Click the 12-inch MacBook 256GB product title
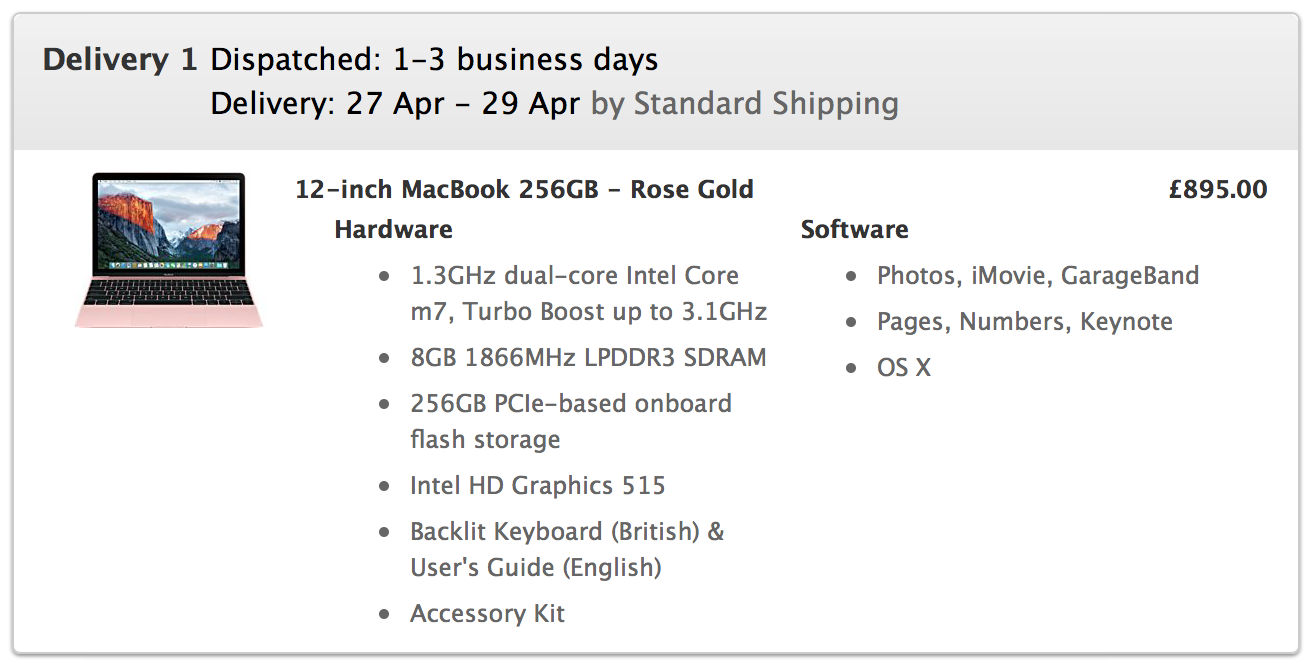1314x668 pixels. (x=524, y=189)
